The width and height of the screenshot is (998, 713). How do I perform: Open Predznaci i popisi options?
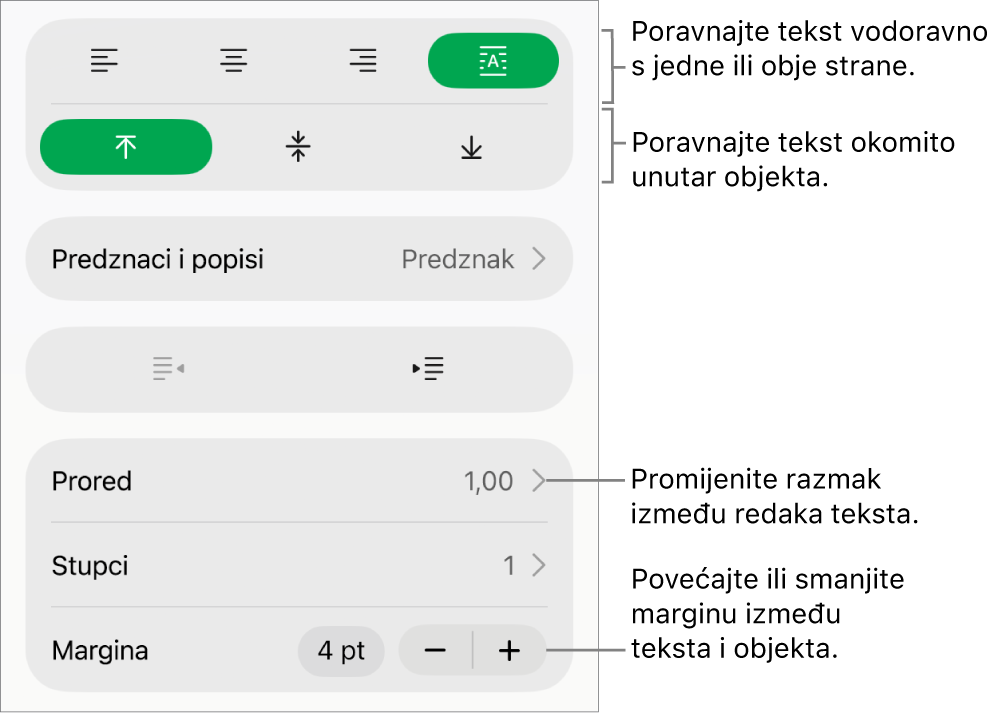tap(299, 259)
